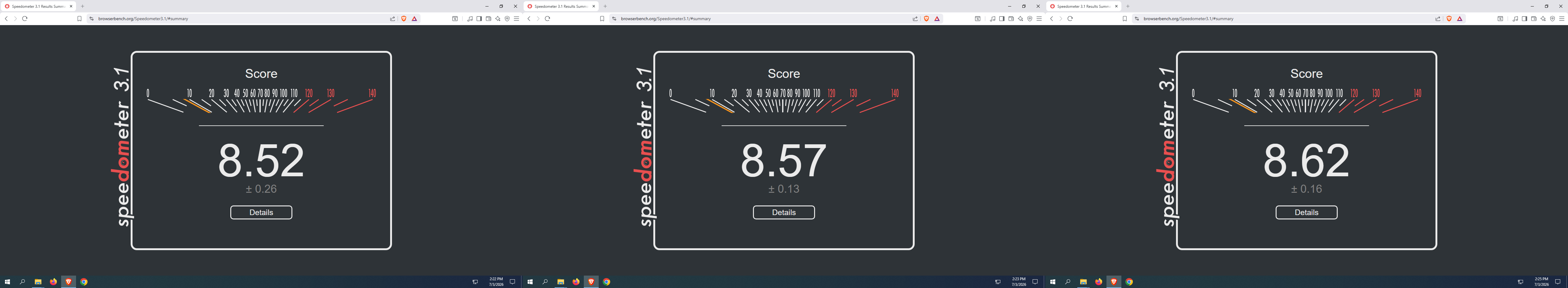
Task: Open Brave Shields in the 8.62 window
Action: [x=1449, y=19]
